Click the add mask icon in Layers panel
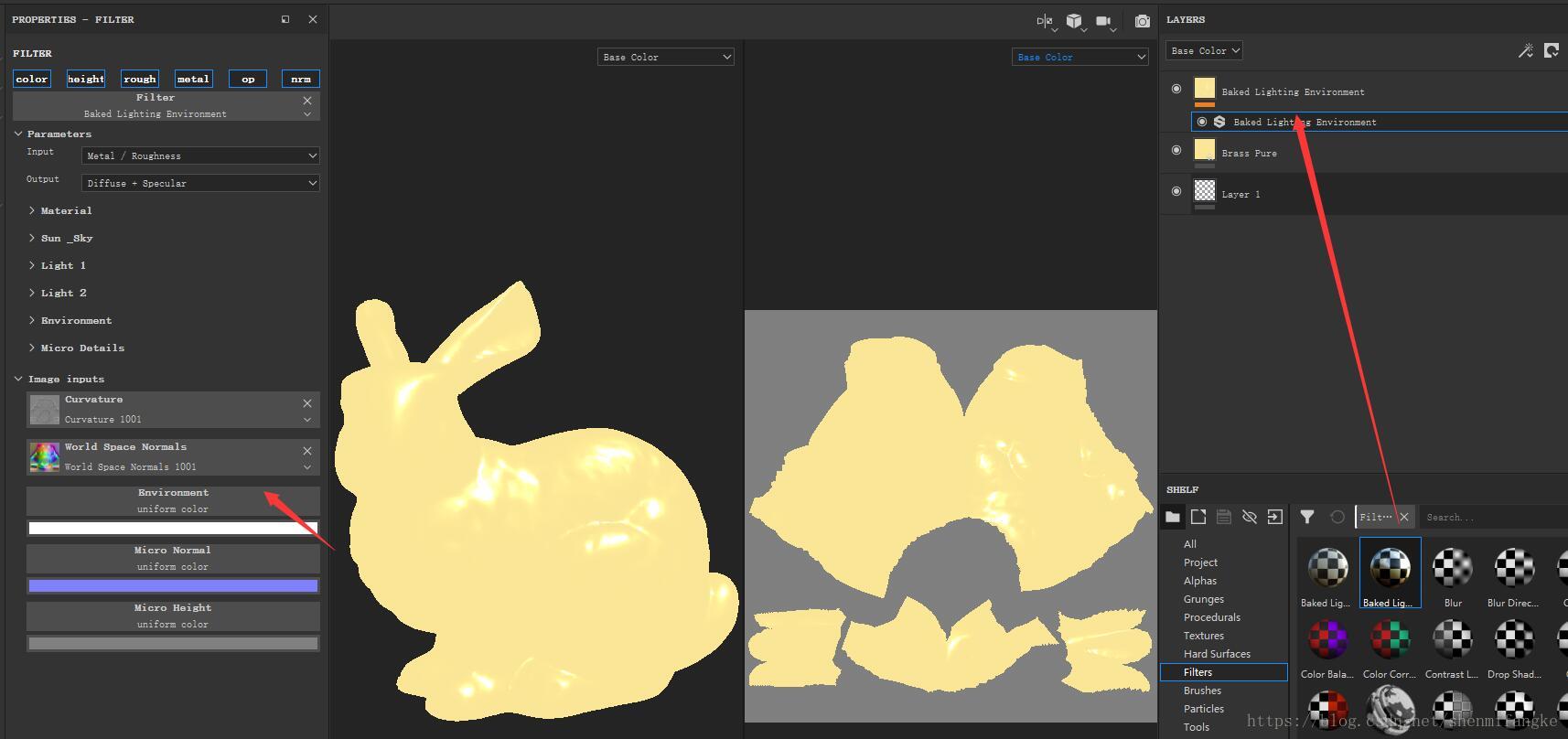1568x739 pixels. [x=1552, y=50]
